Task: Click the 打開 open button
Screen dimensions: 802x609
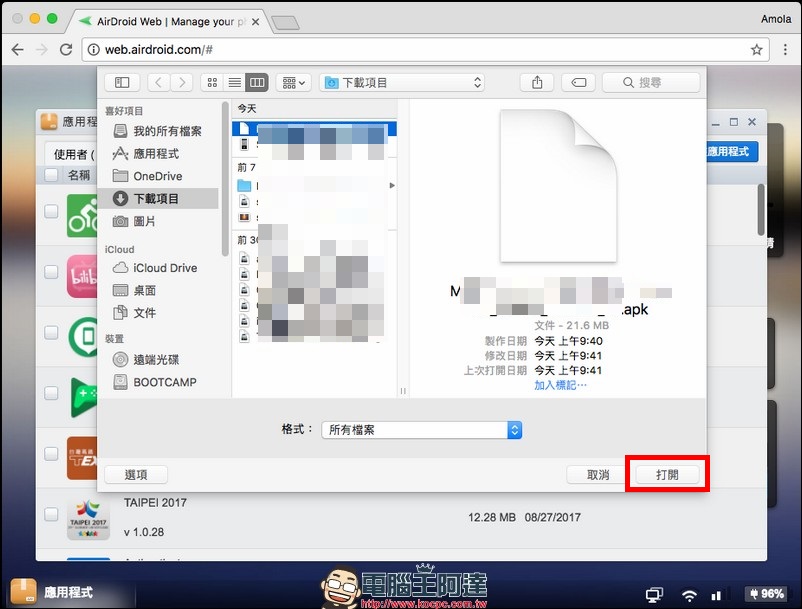Action: [667, 475]
